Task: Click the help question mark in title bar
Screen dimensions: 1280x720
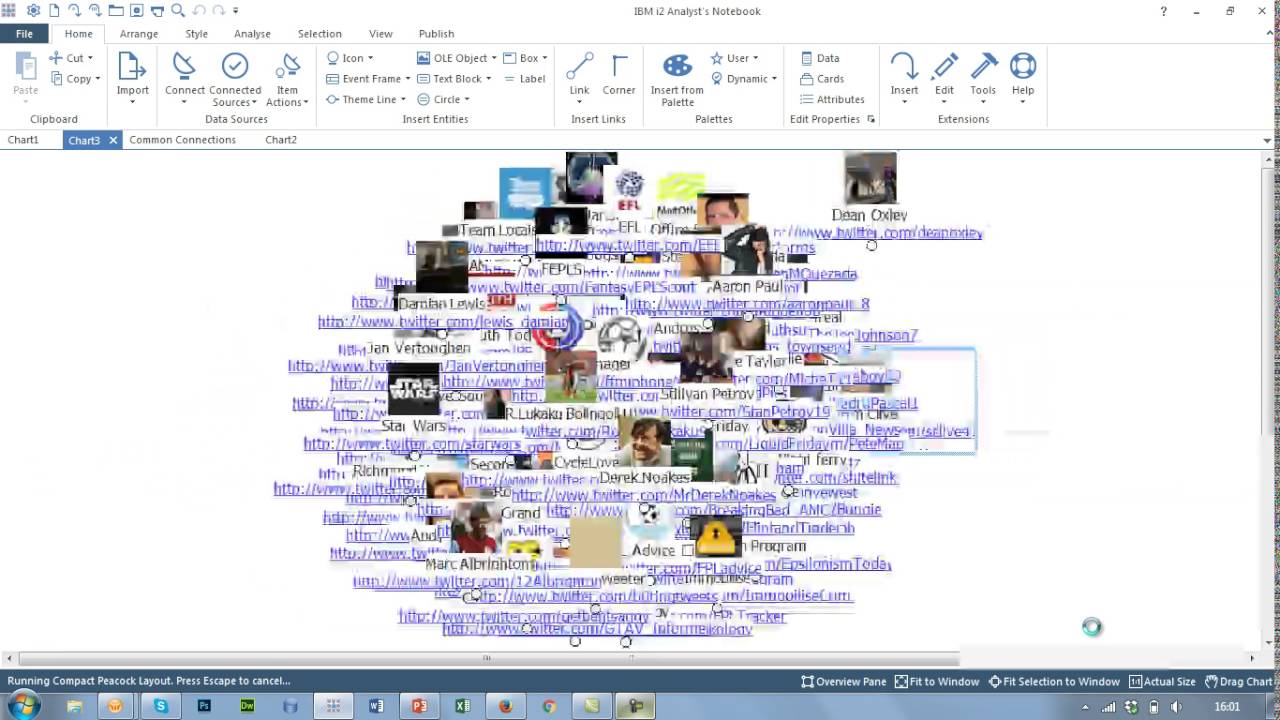Action: (x=1163, y=11)
